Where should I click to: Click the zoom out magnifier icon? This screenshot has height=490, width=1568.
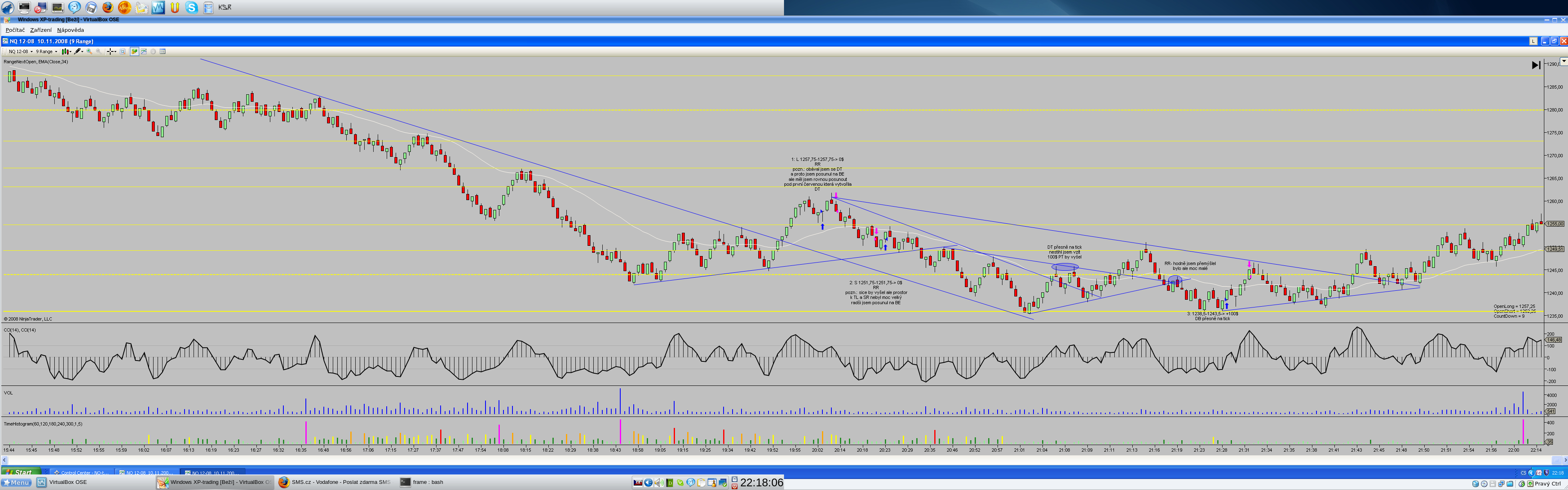[x=98, y=52]
